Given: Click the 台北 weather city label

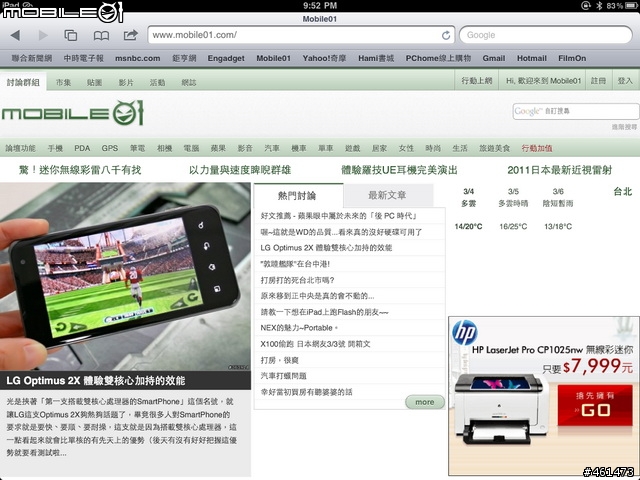Looking at the screenshot, I should (x=622, y=192).
